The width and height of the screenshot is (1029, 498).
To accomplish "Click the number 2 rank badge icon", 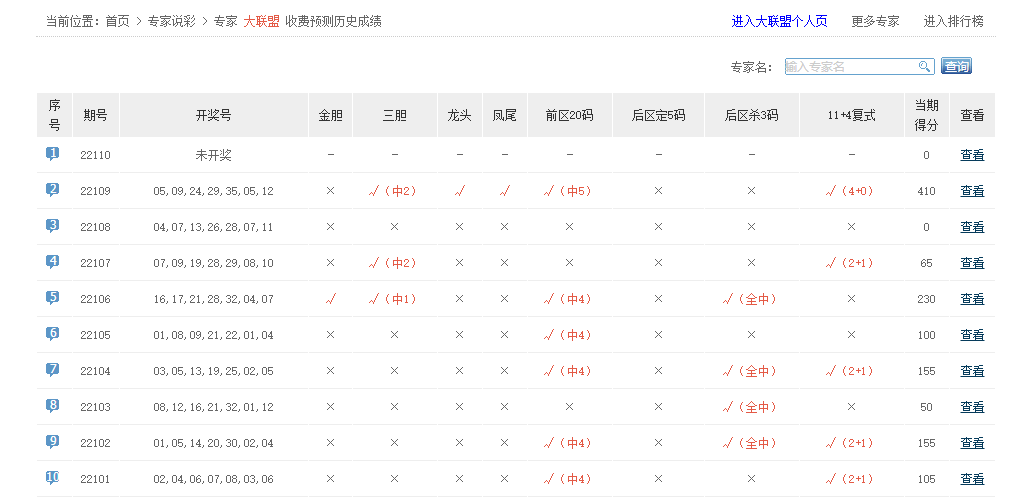I will (x=52, y=190).
